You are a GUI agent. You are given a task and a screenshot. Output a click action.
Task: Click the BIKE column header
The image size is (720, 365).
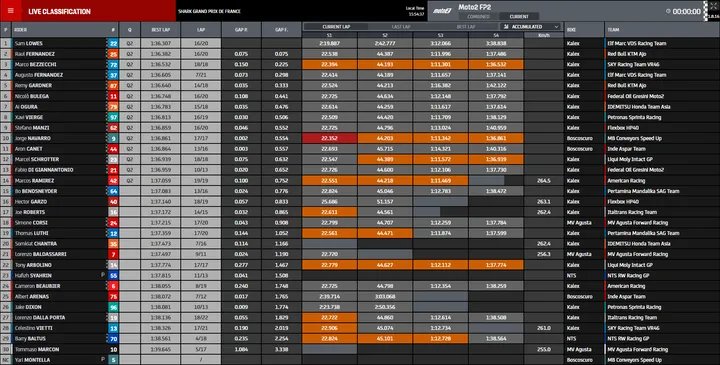click(571, 30)
